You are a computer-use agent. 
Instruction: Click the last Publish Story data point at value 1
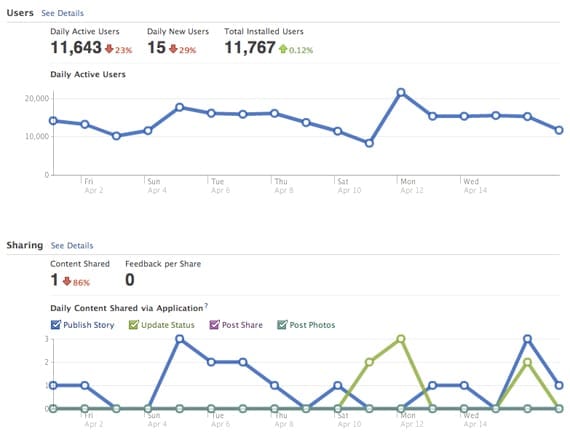[559, 385]
